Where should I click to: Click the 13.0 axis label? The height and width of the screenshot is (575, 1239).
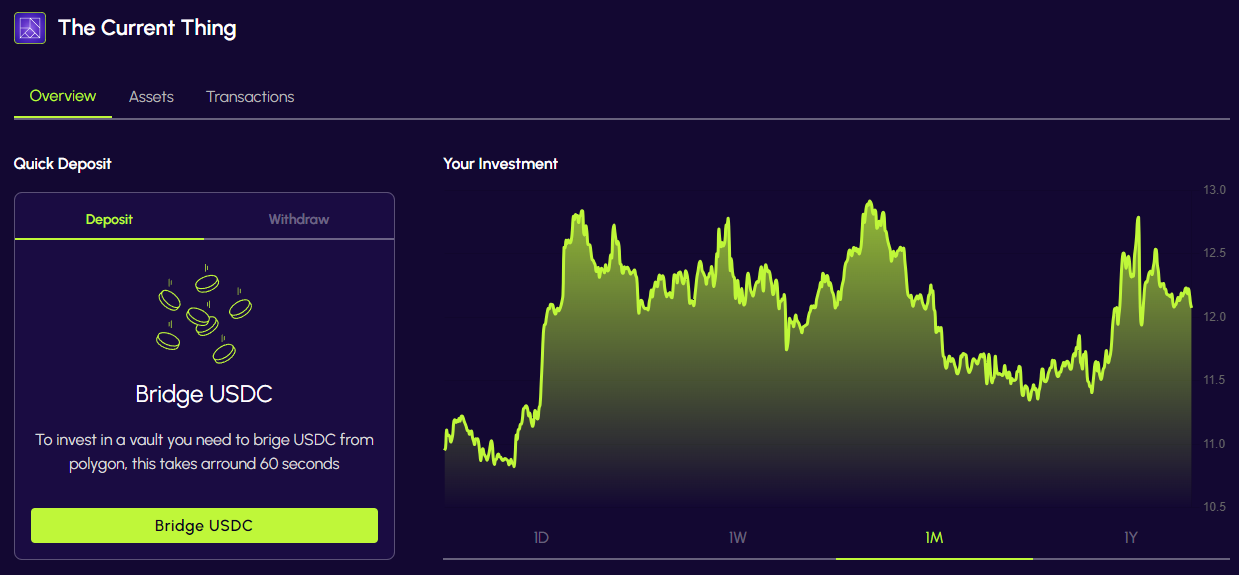(1214, 190)
